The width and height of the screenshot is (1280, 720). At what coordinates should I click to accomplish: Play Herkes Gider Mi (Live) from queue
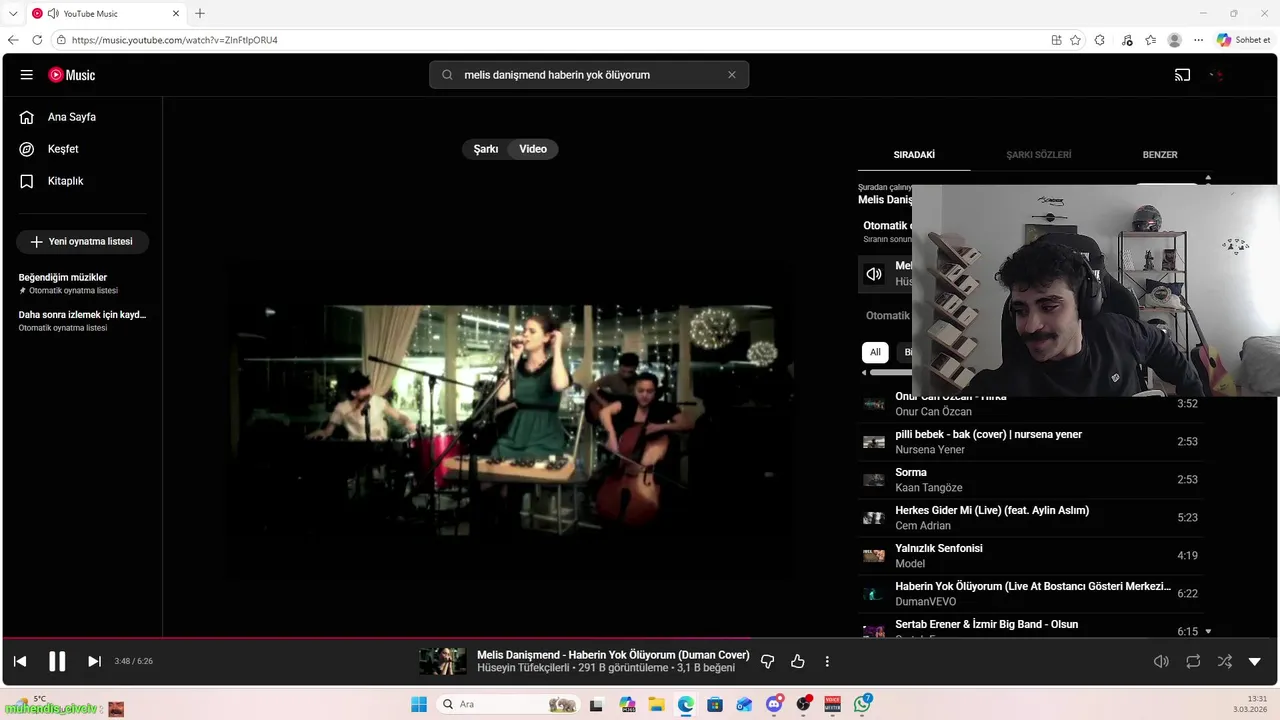click(1030, 518)
